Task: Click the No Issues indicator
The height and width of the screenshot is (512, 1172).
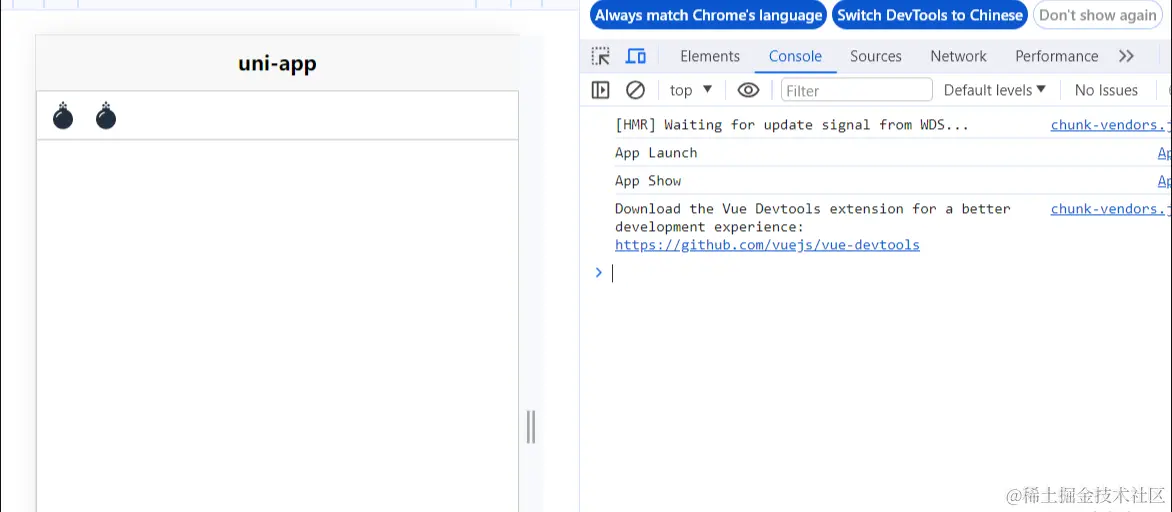Action: (x=1106, y=90)
